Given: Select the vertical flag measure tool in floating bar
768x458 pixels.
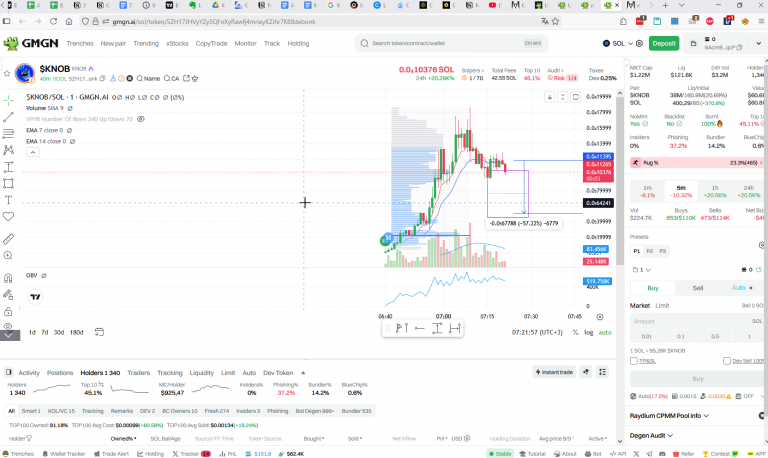Looking at the screenshot, I should pos(402,328).
